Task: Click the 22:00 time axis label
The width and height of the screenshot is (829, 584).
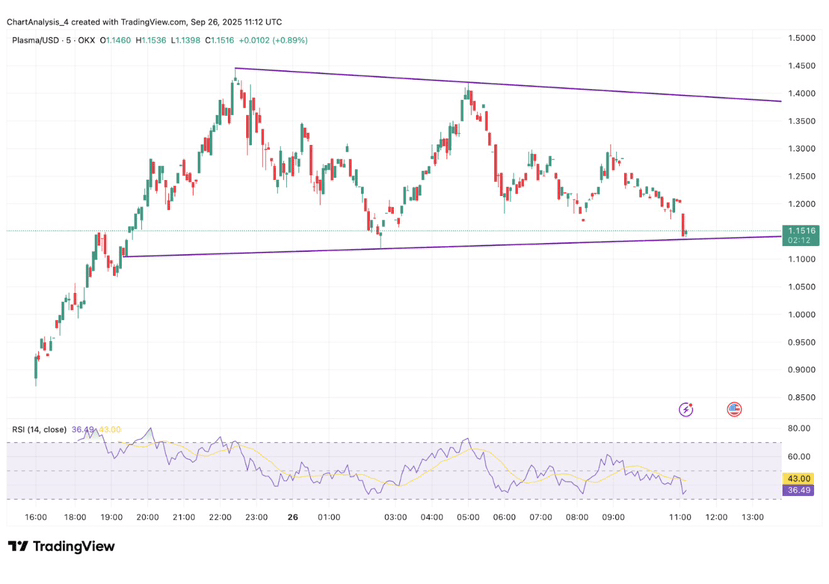Action: click(x=220, y=517)
